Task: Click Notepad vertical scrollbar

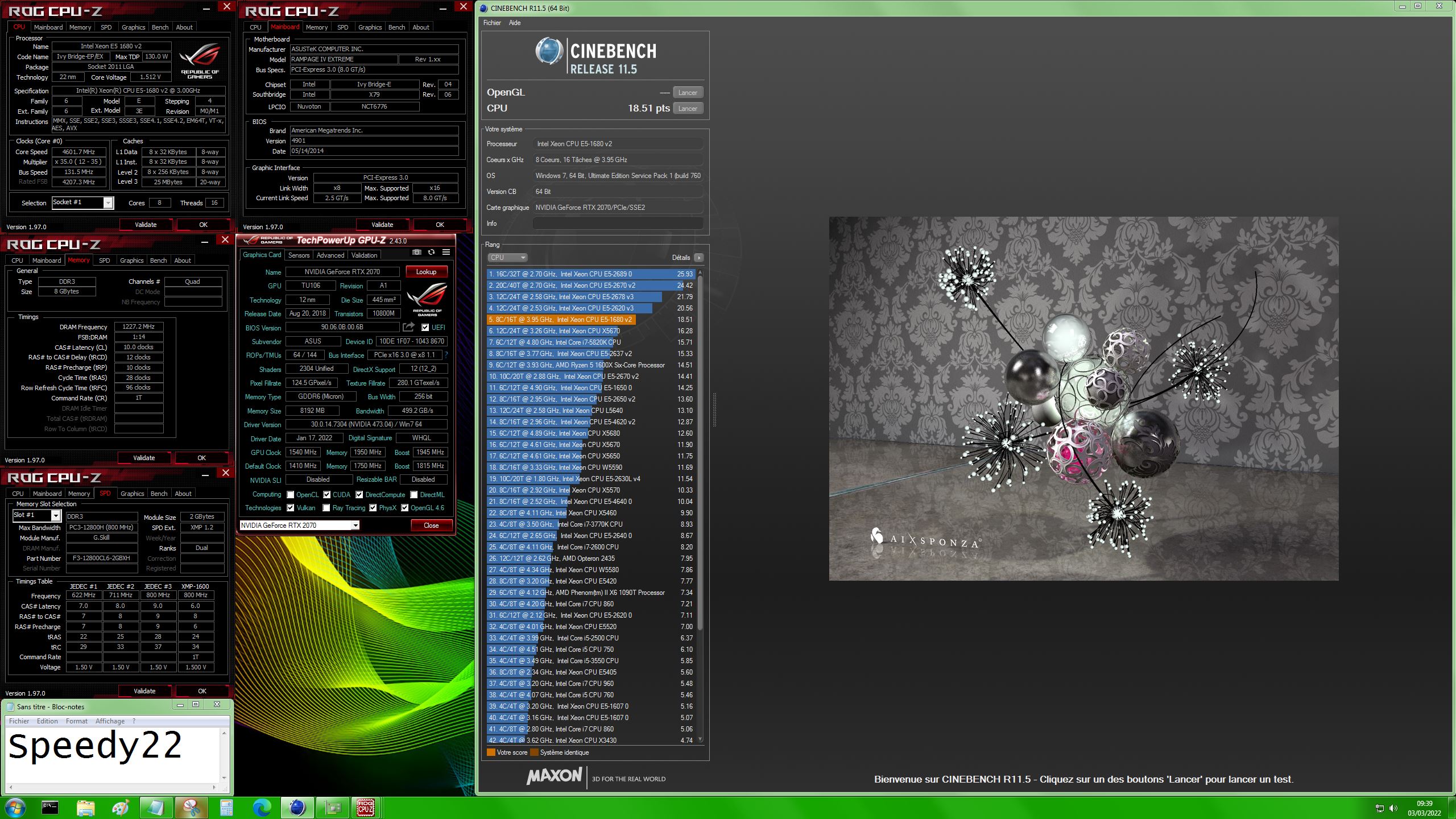Action: pos(224,755)
